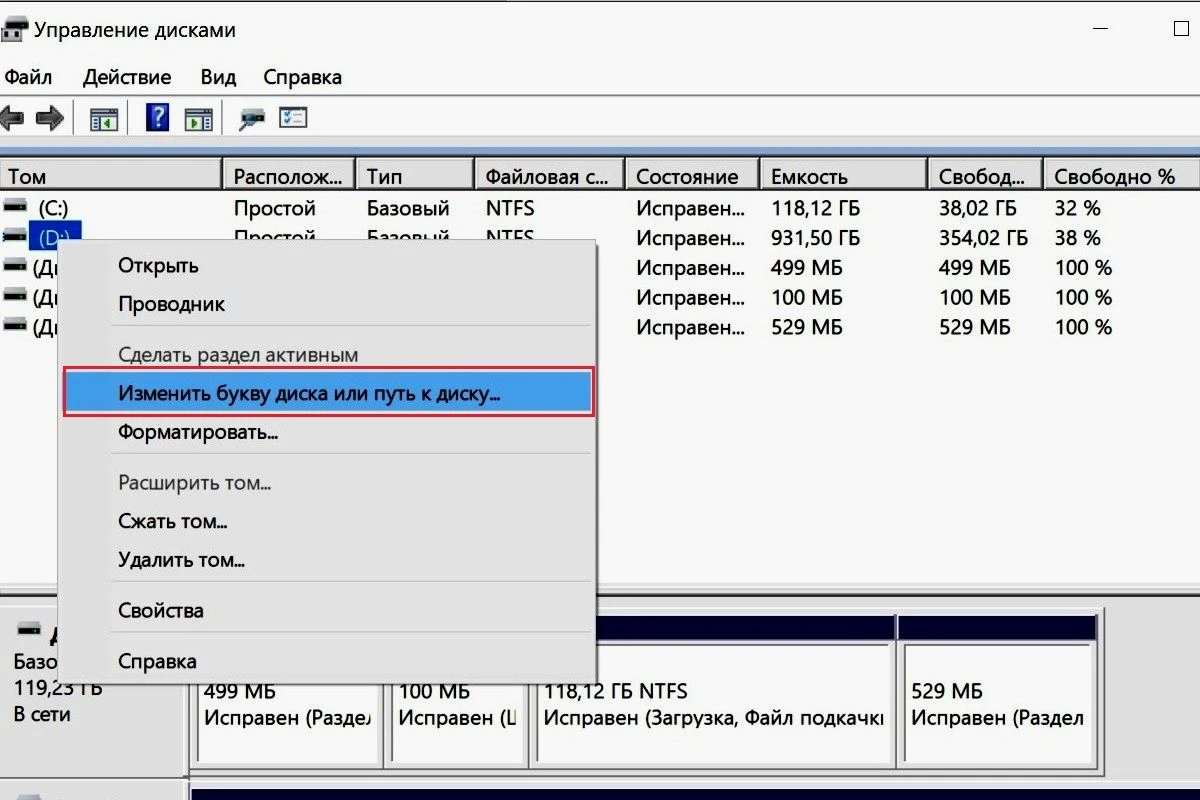
Task: Open the Действие menu
Action: pos(127,77)
